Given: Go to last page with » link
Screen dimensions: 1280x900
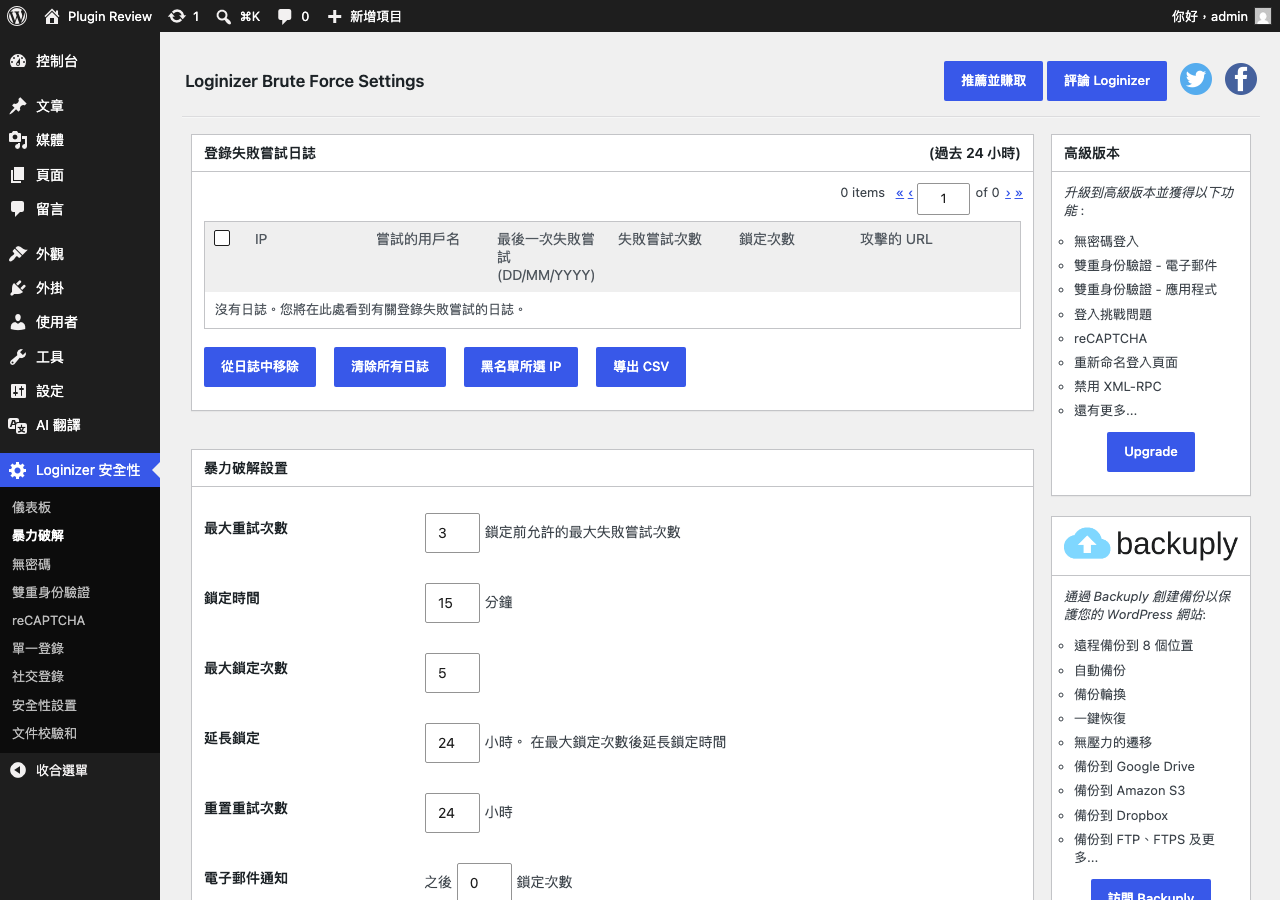Looking at the screenshot, I should click(x=1019, y=193).
